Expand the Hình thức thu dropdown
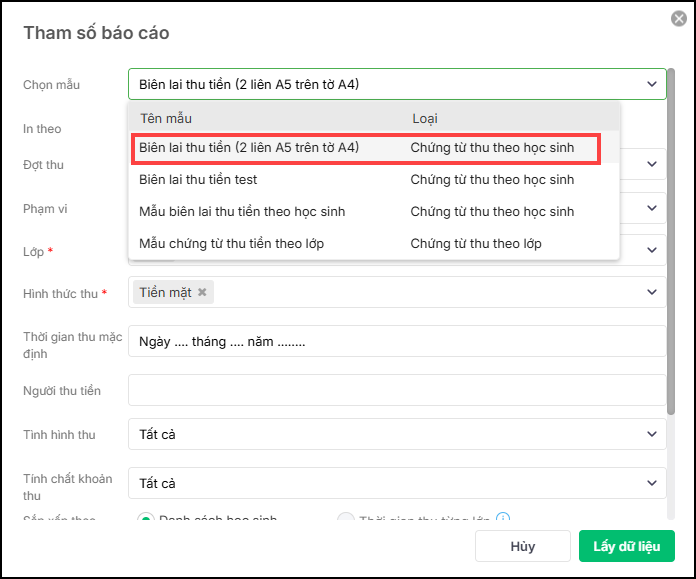This screenshot has height=579, width=696. point(652,292)
